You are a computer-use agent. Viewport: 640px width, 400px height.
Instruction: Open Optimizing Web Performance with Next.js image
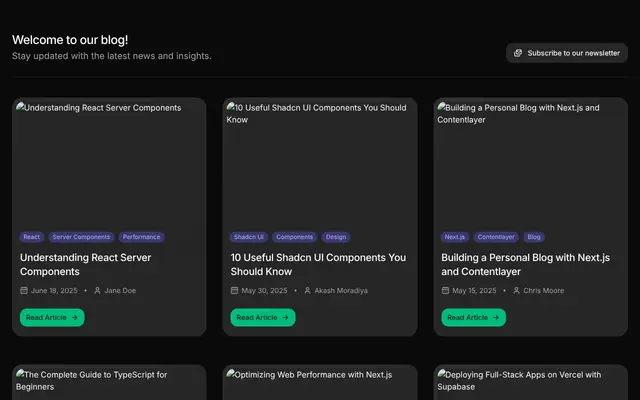(x=320, y=382)
